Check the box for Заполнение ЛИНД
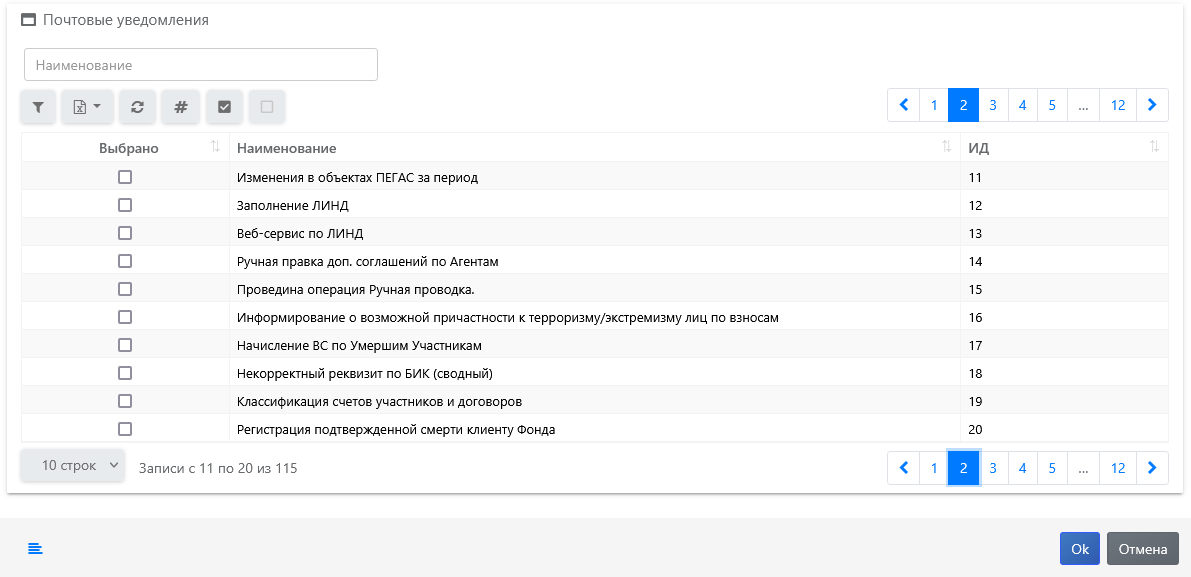Viewport: 1191px width, 577px height. coord(125,205)
